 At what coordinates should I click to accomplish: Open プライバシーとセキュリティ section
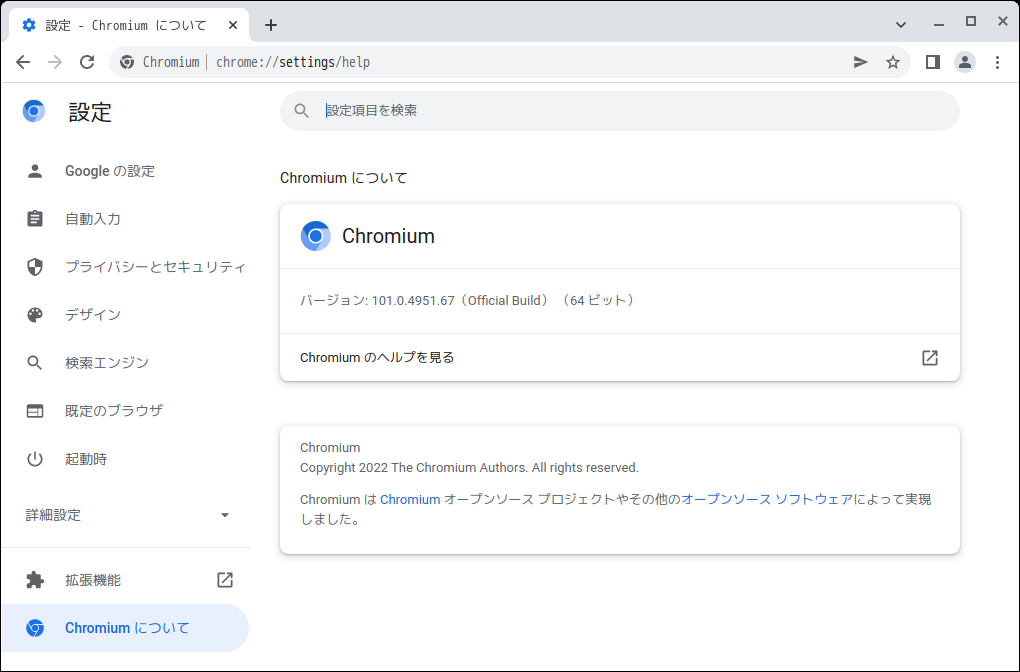126,267
